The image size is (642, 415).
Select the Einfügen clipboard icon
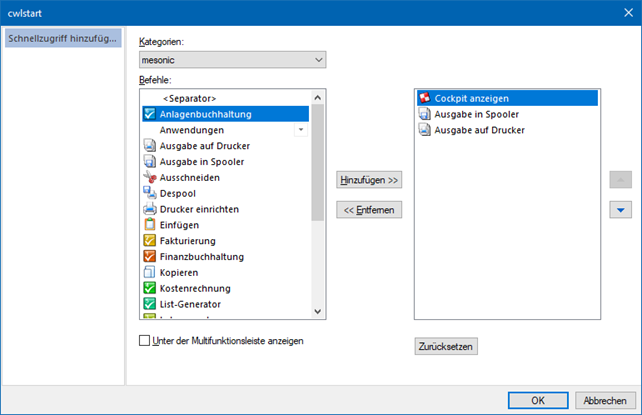[x=150, y=225]
